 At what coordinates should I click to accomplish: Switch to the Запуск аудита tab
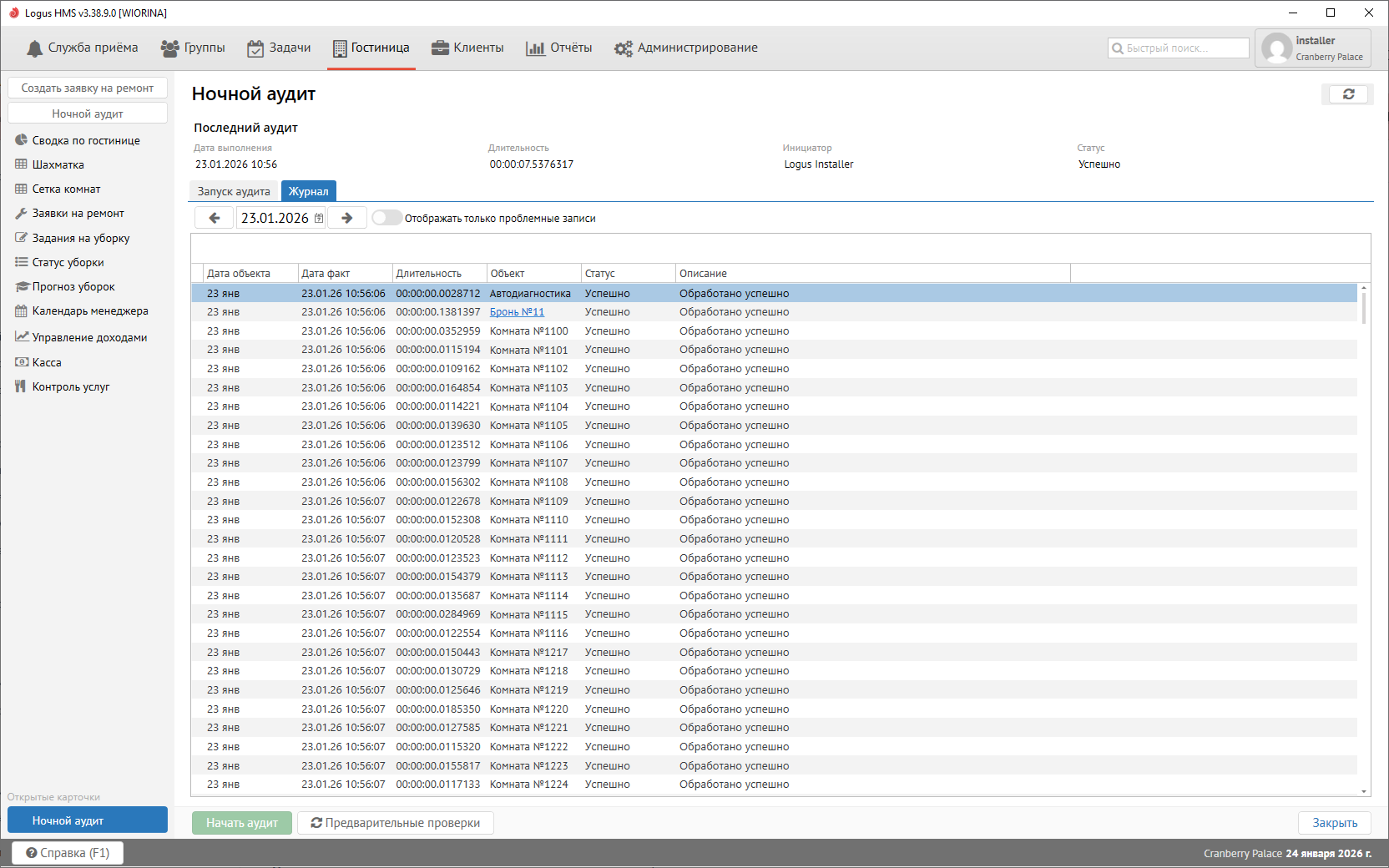pyautogui.click(x=234, y=191)
